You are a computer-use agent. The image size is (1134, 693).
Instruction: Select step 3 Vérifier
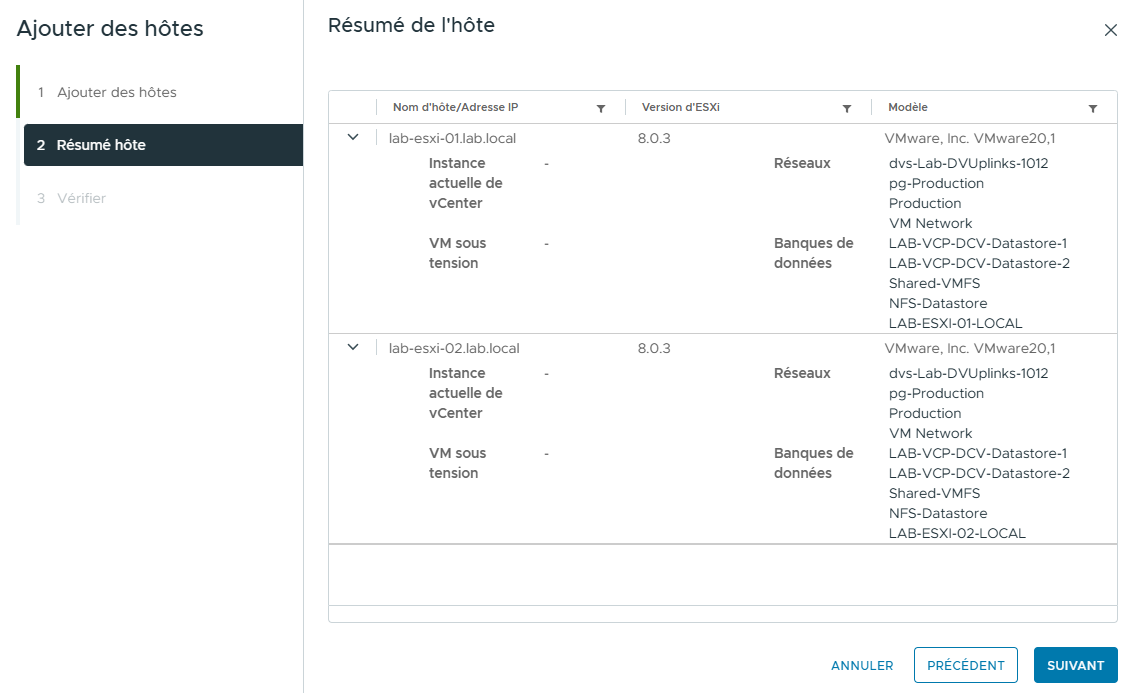click(79, 198)
